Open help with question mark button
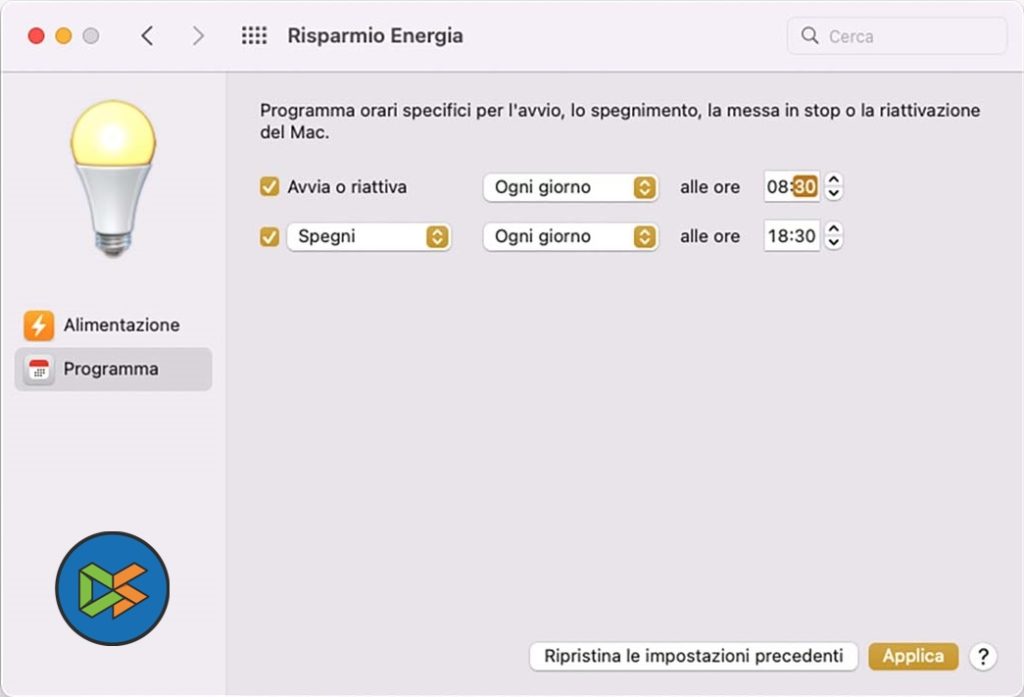 (x=983, y=656)
